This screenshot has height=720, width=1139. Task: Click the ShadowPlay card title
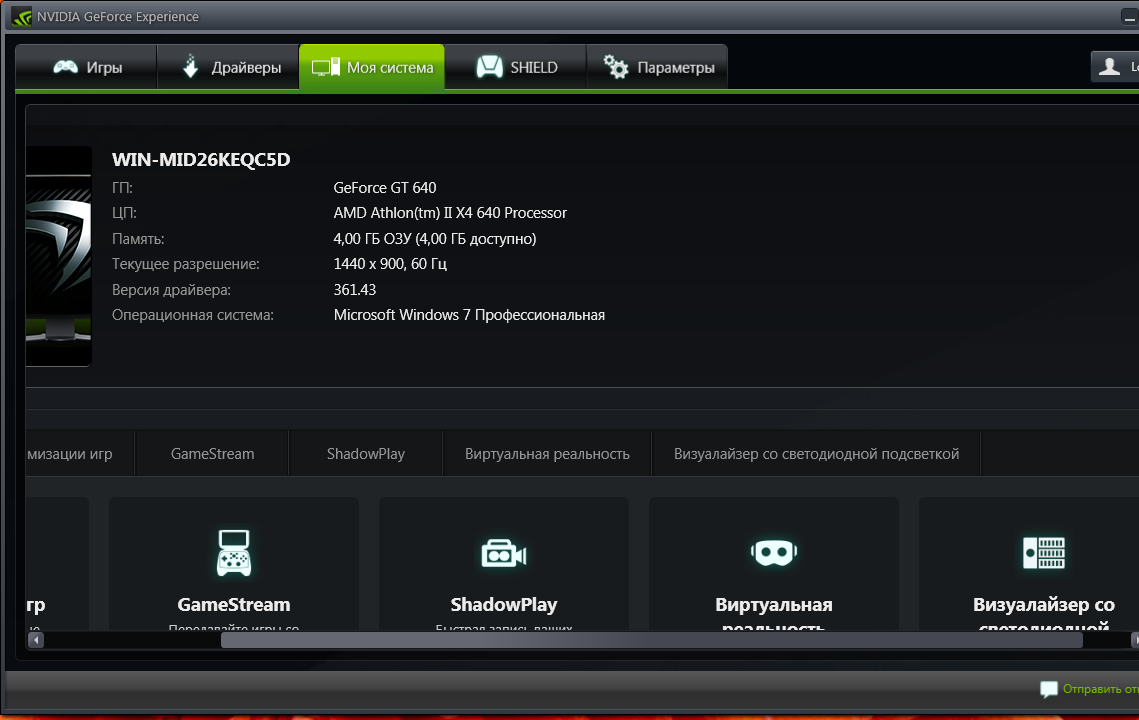[503, 604]
